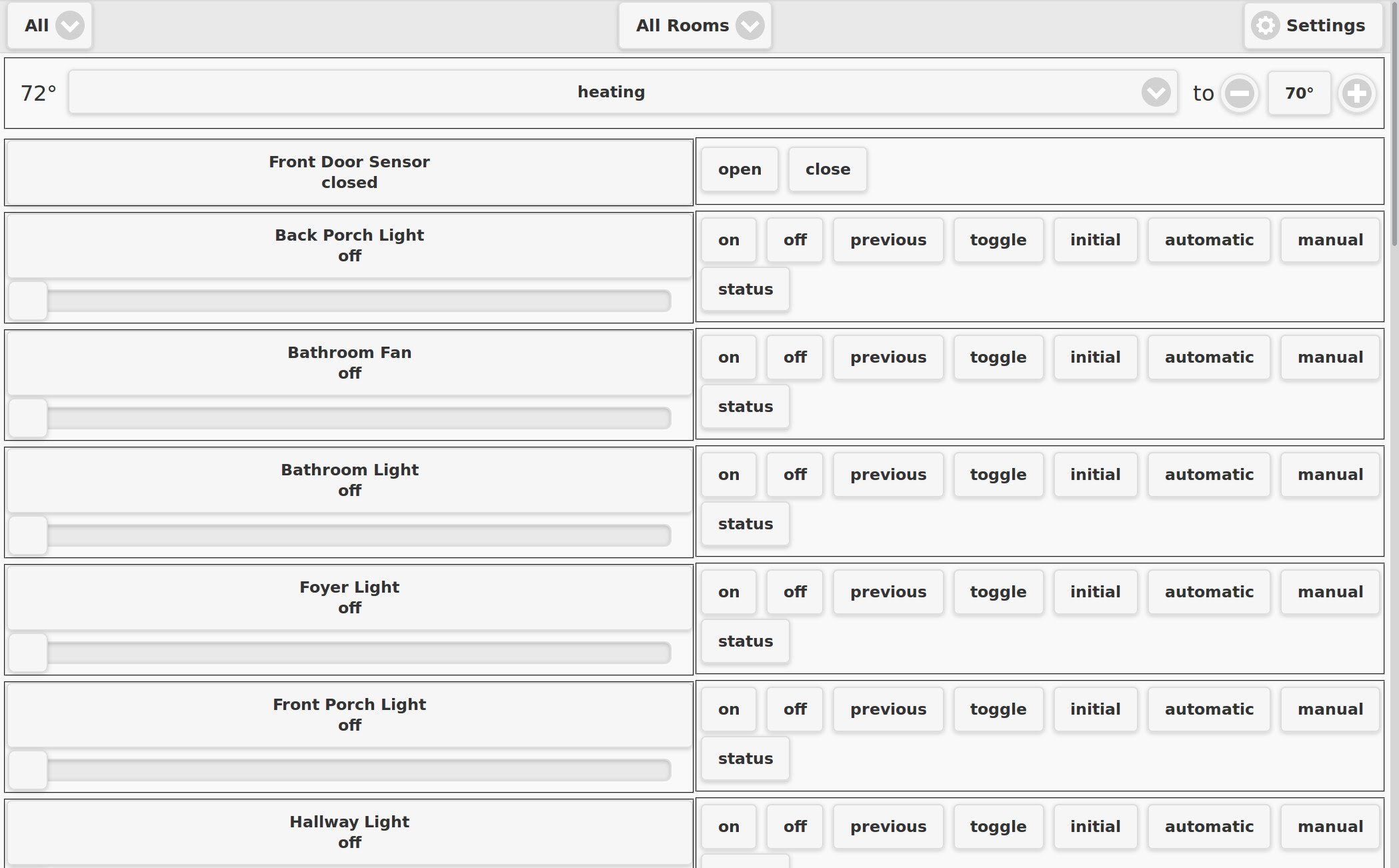The image size is (1399, 868).
Task: Toggle the Hallway Light
Action: pyautogui.click(x=998, y=827)
